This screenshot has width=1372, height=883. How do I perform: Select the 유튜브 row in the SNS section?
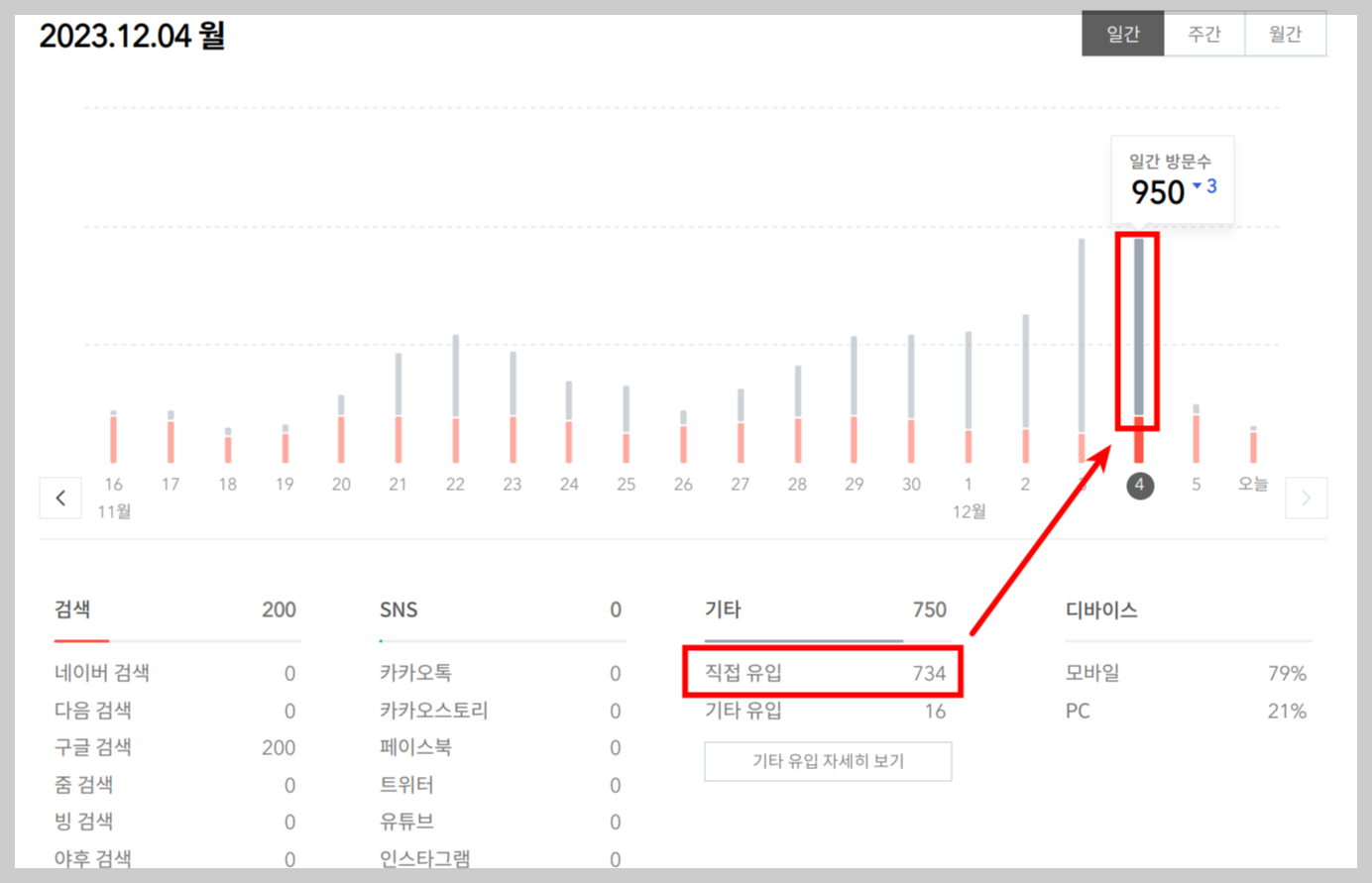(496, 822)
